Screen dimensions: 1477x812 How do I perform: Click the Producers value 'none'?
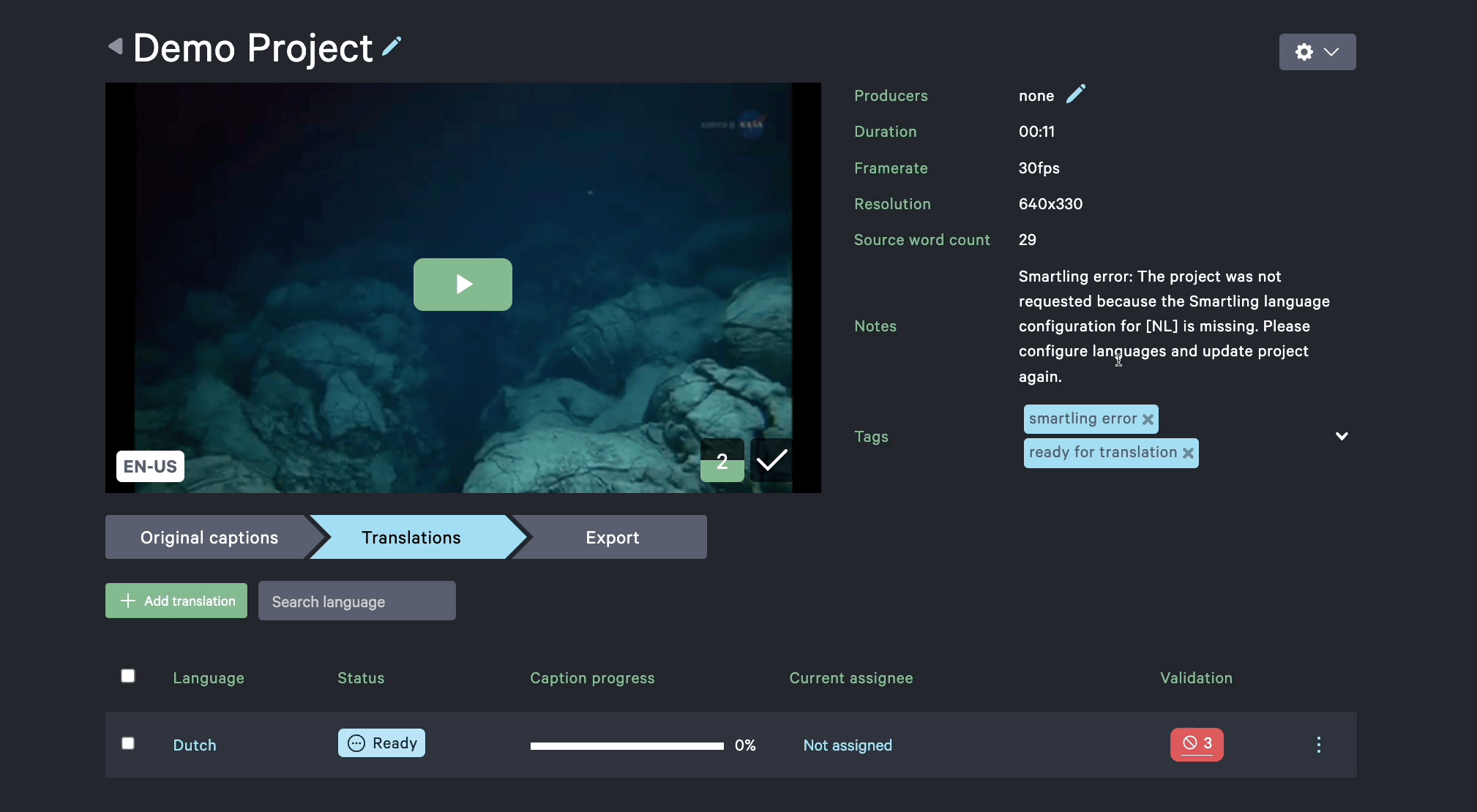tap(1036, 96)
